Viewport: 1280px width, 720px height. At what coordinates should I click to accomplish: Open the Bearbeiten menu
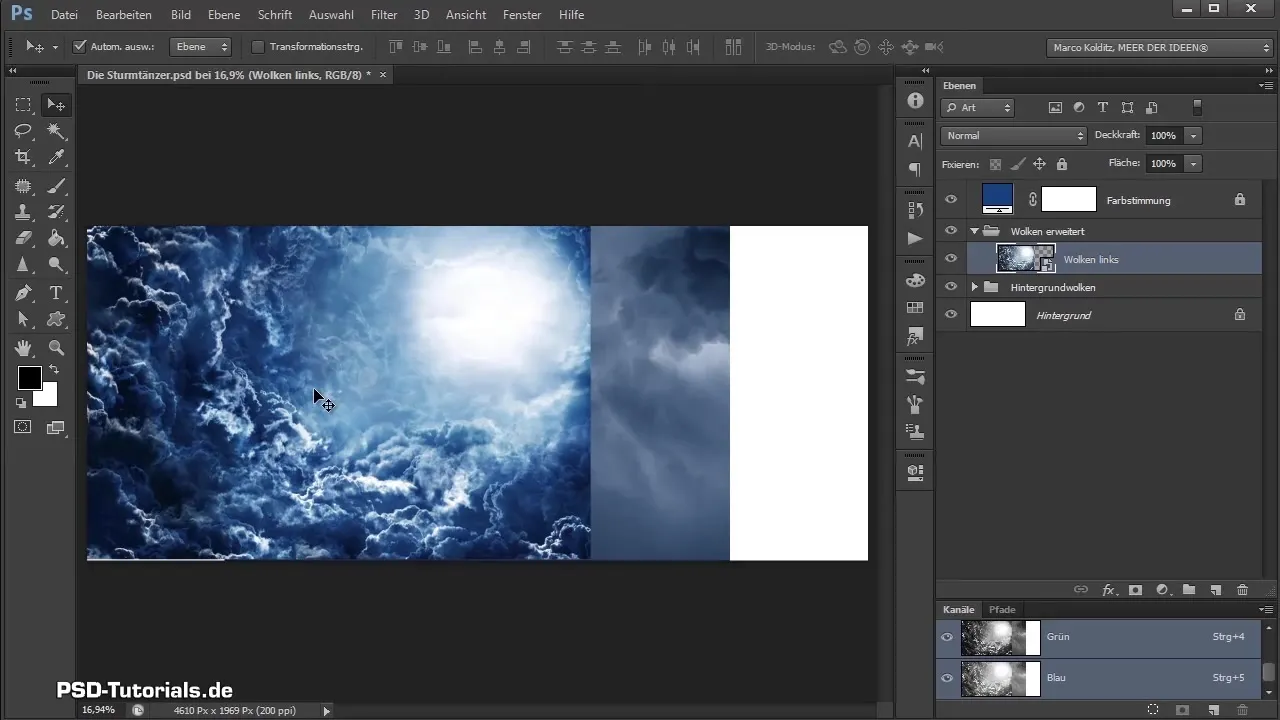click(x=124, y=15)
